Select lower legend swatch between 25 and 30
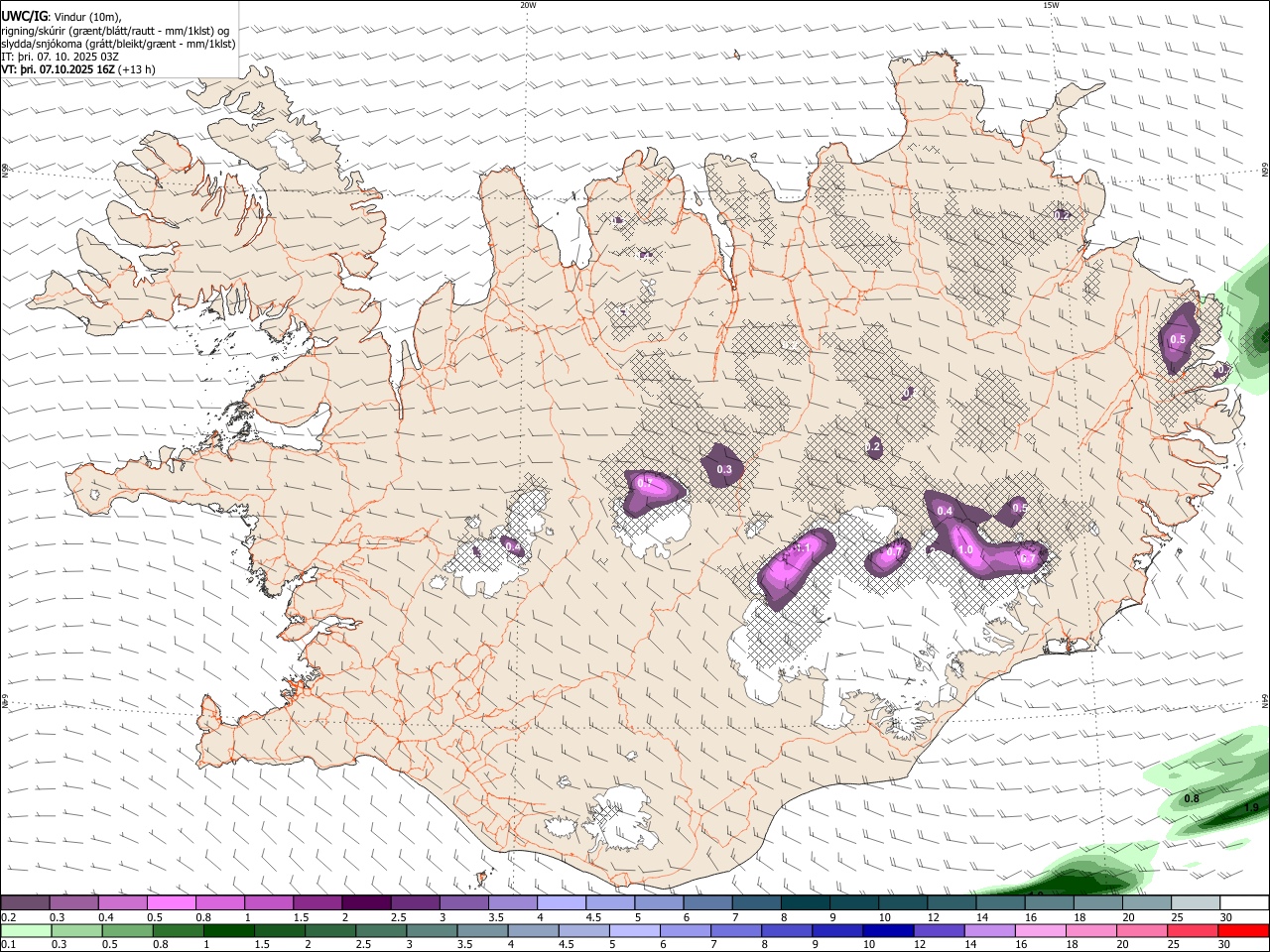This screenshot has width=1270, height=952. pyautogui.click(x=1191, y=930)
